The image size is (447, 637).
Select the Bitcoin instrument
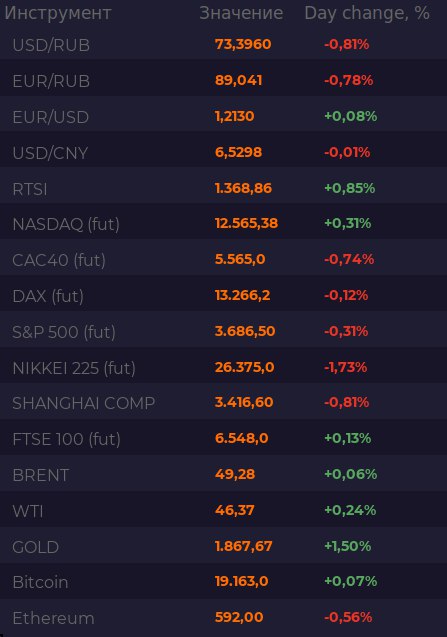40,582
